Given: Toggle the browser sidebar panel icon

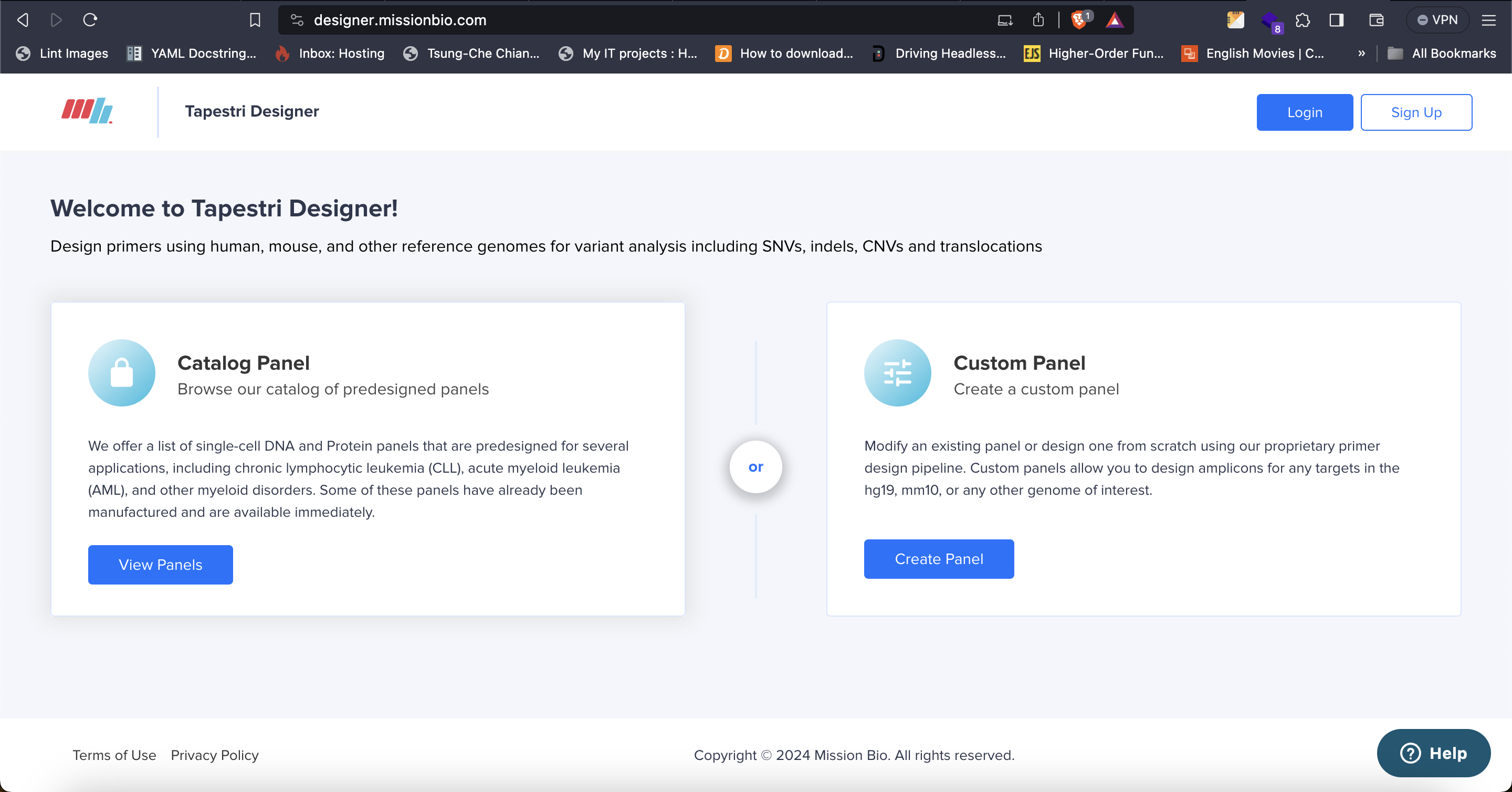Looking at the screenshot, I should coord(1337,20).
